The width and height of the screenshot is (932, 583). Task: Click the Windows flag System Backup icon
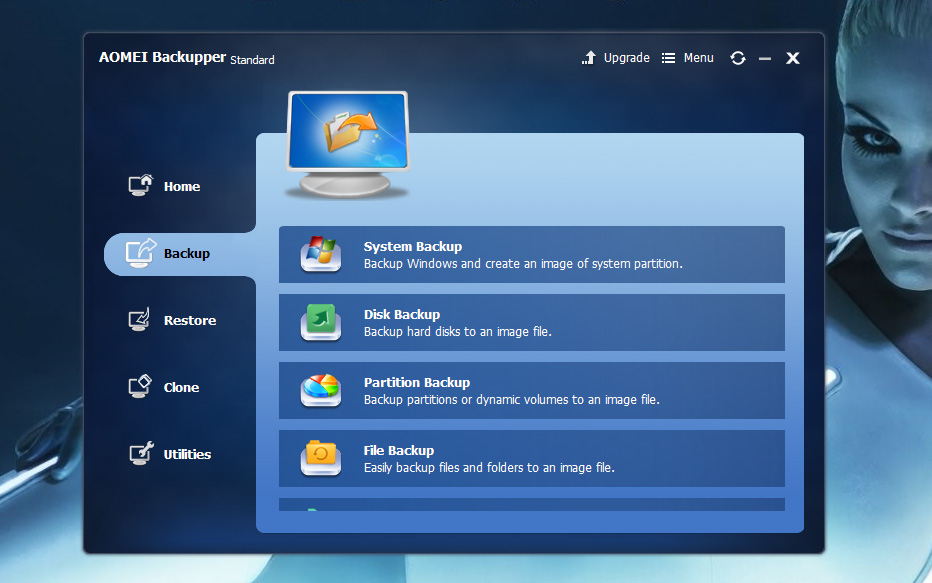(320, 254)
